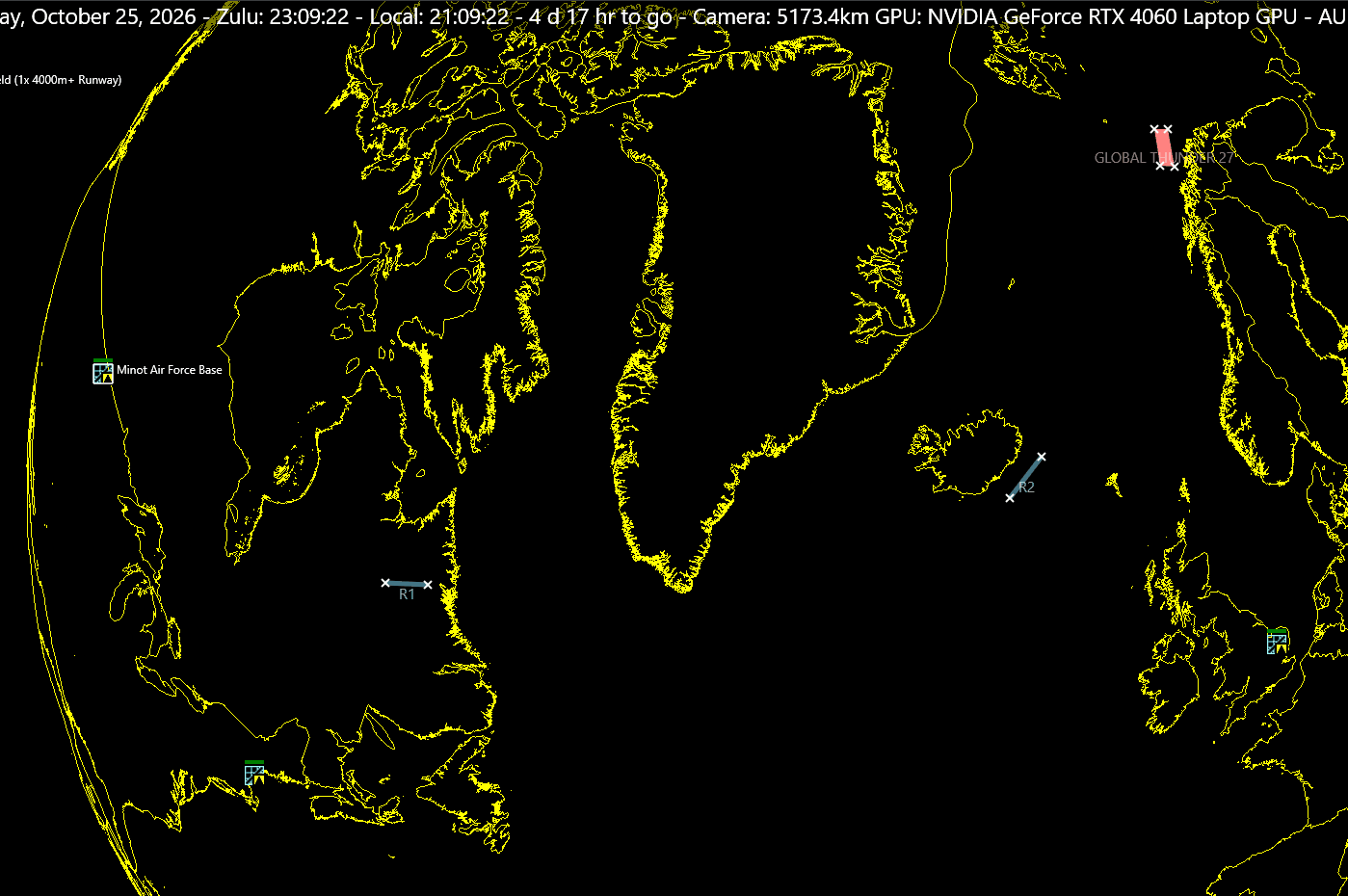Click the GLOBAL THUNDER 27 lower-right corner marker
The image size is (1348, 896).
(1175, 167)
